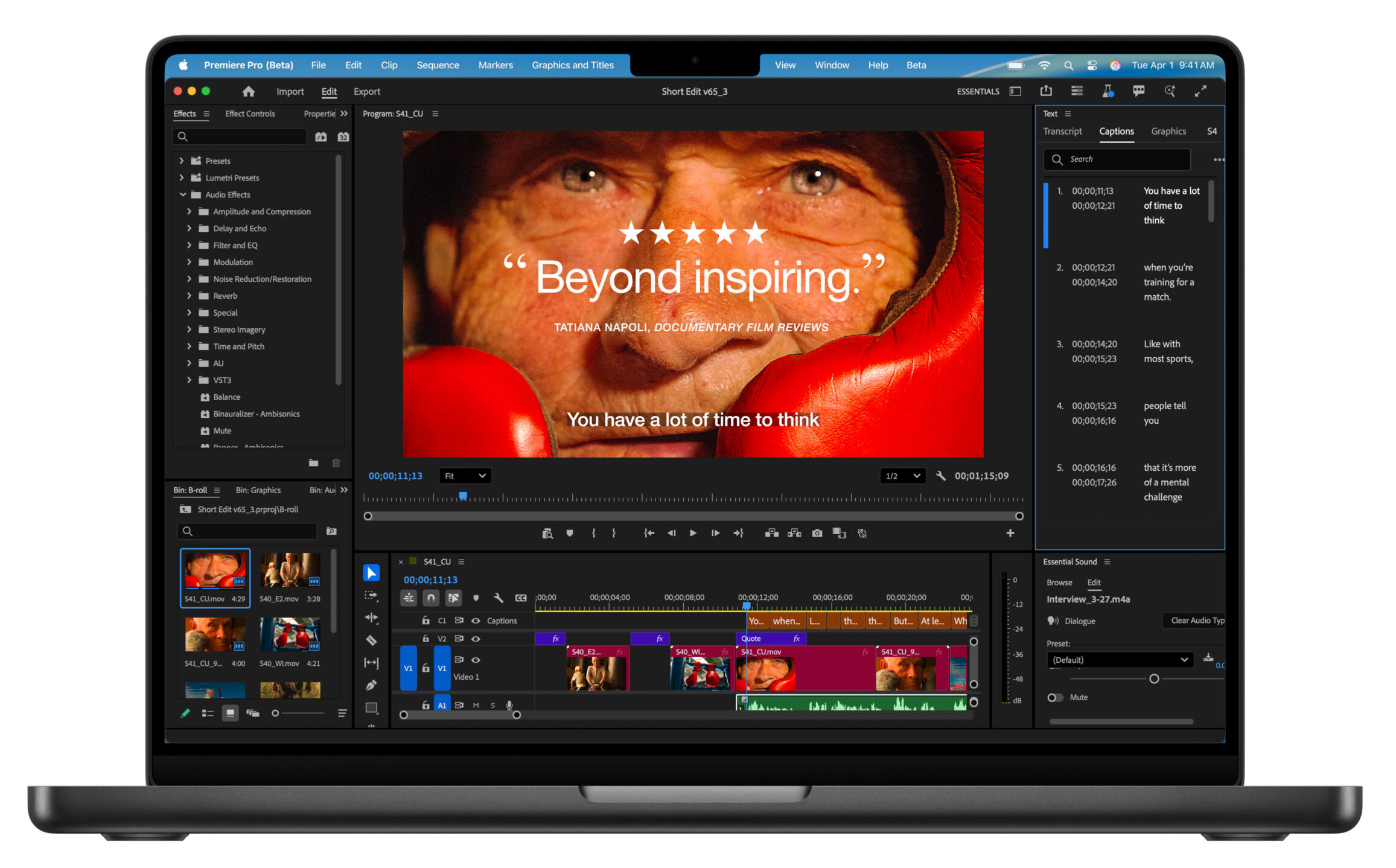Screen dimensions: 1396x868
Task: Toggle lock on the Captions track
Action: (425, 621)
